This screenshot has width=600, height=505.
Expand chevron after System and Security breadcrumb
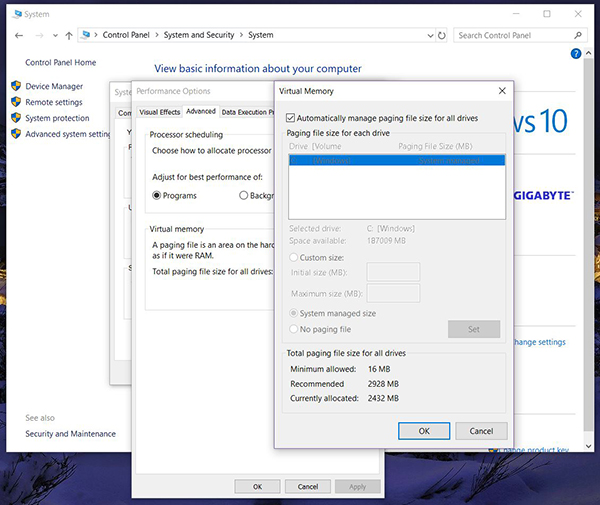pos(241,35)
